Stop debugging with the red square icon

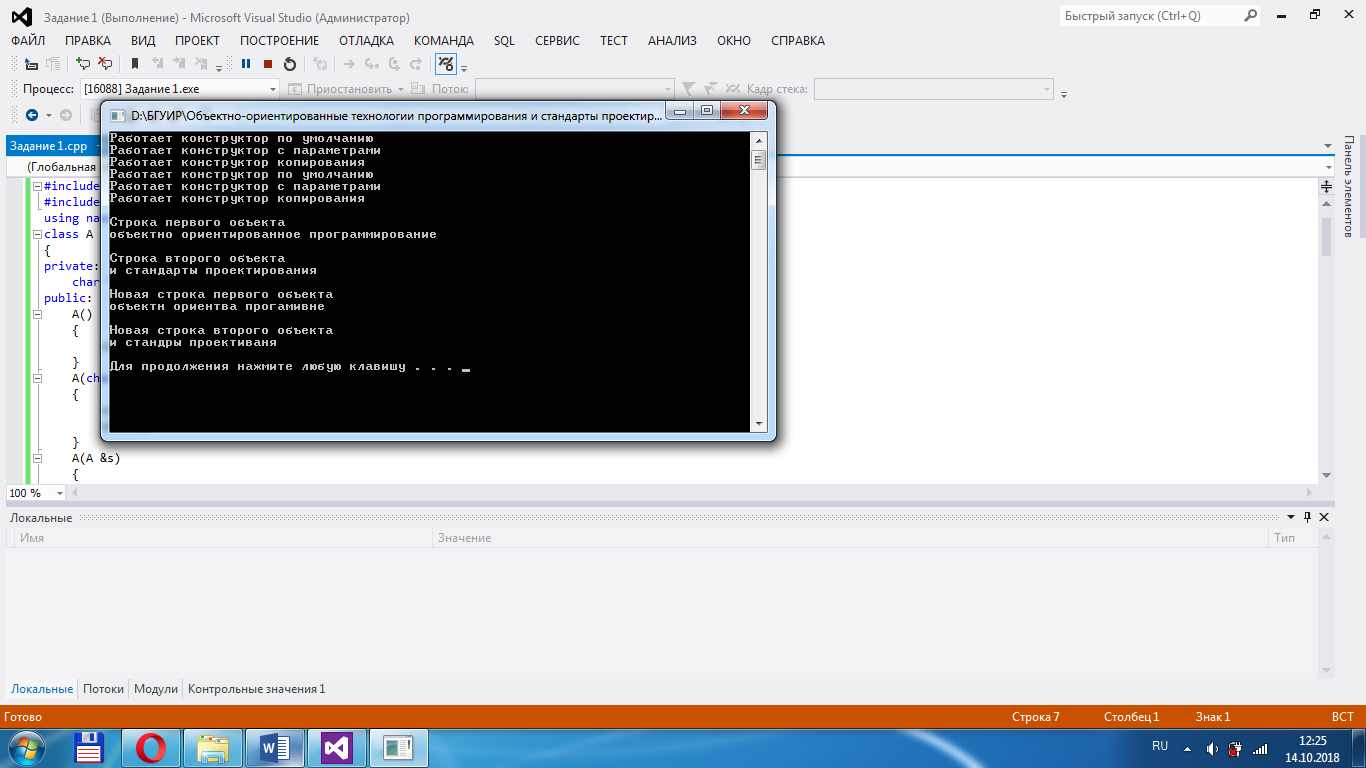[x=268, y=64]
